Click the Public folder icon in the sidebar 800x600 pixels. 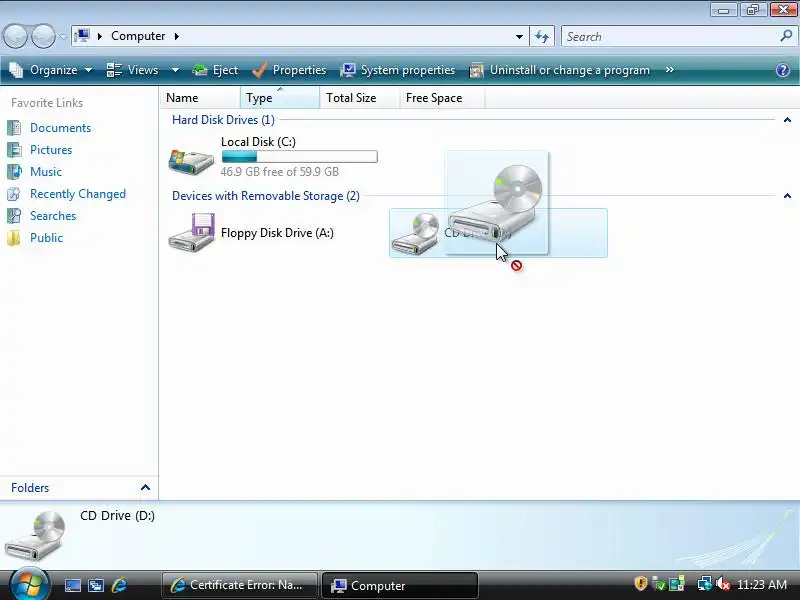click(x=14, y=238)
